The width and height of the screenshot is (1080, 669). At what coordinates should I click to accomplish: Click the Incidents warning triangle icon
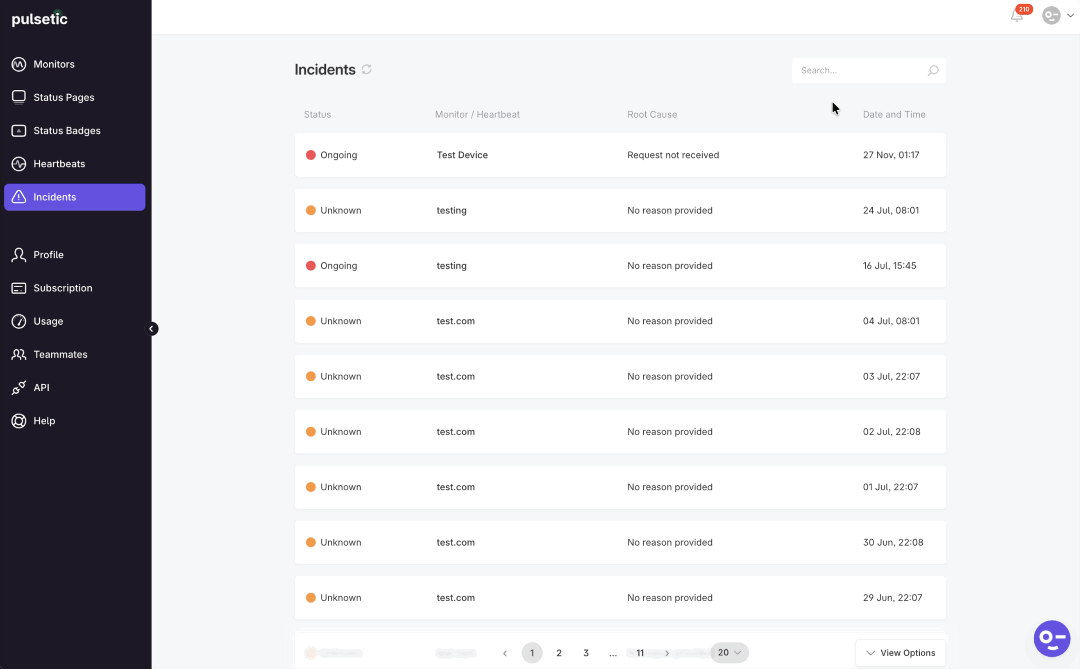coord(19,197)
